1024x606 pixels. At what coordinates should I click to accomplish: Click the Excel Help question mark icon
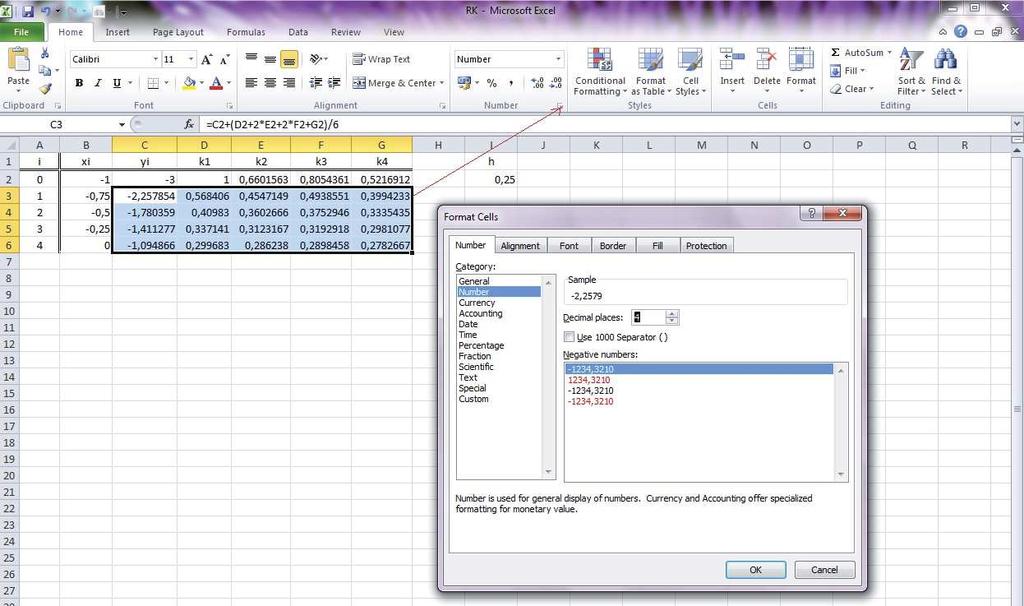coord(960,31)
